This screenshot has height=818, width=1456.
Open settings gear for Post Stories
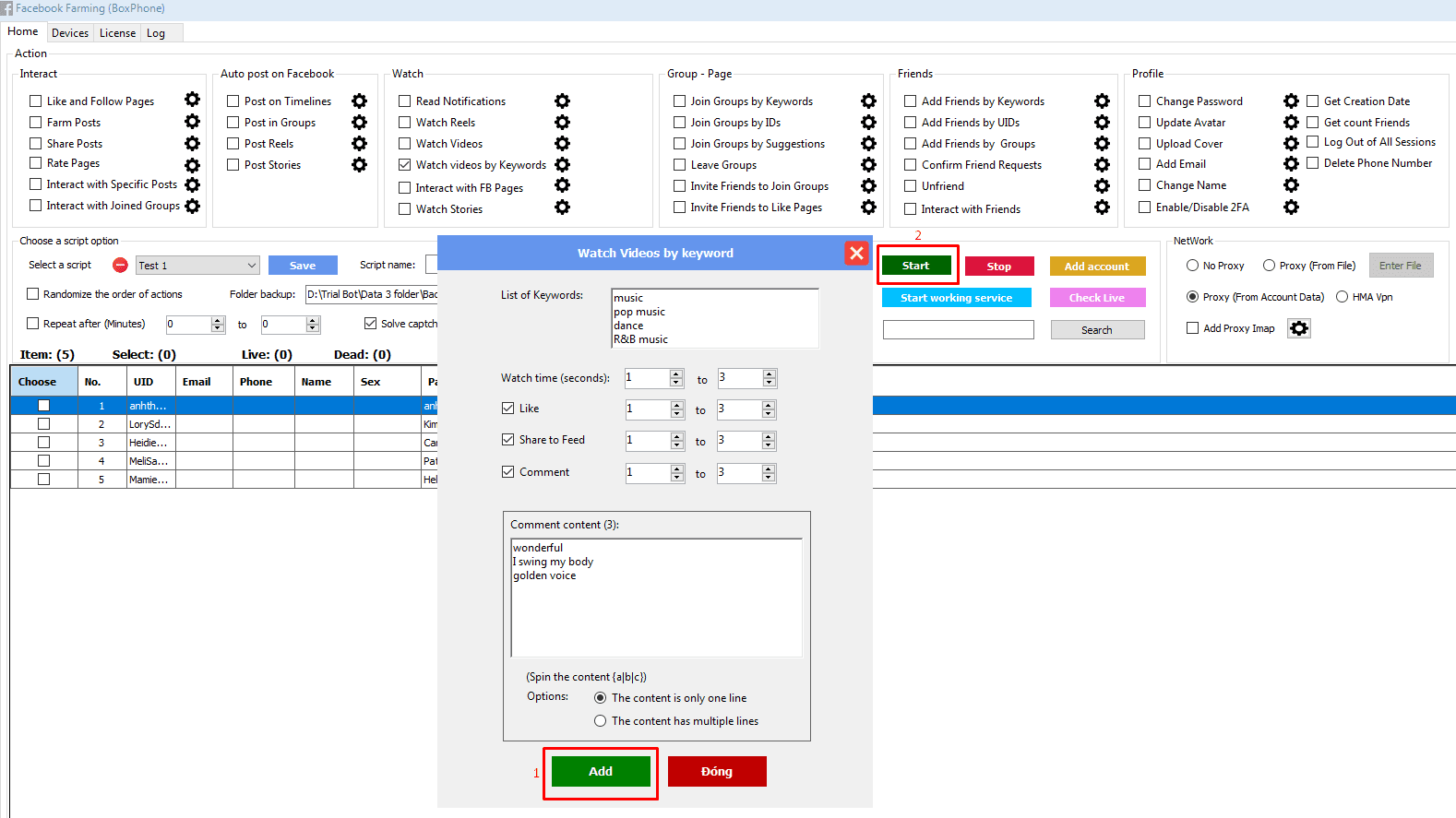pyautogui.click(x=359, y=164)
